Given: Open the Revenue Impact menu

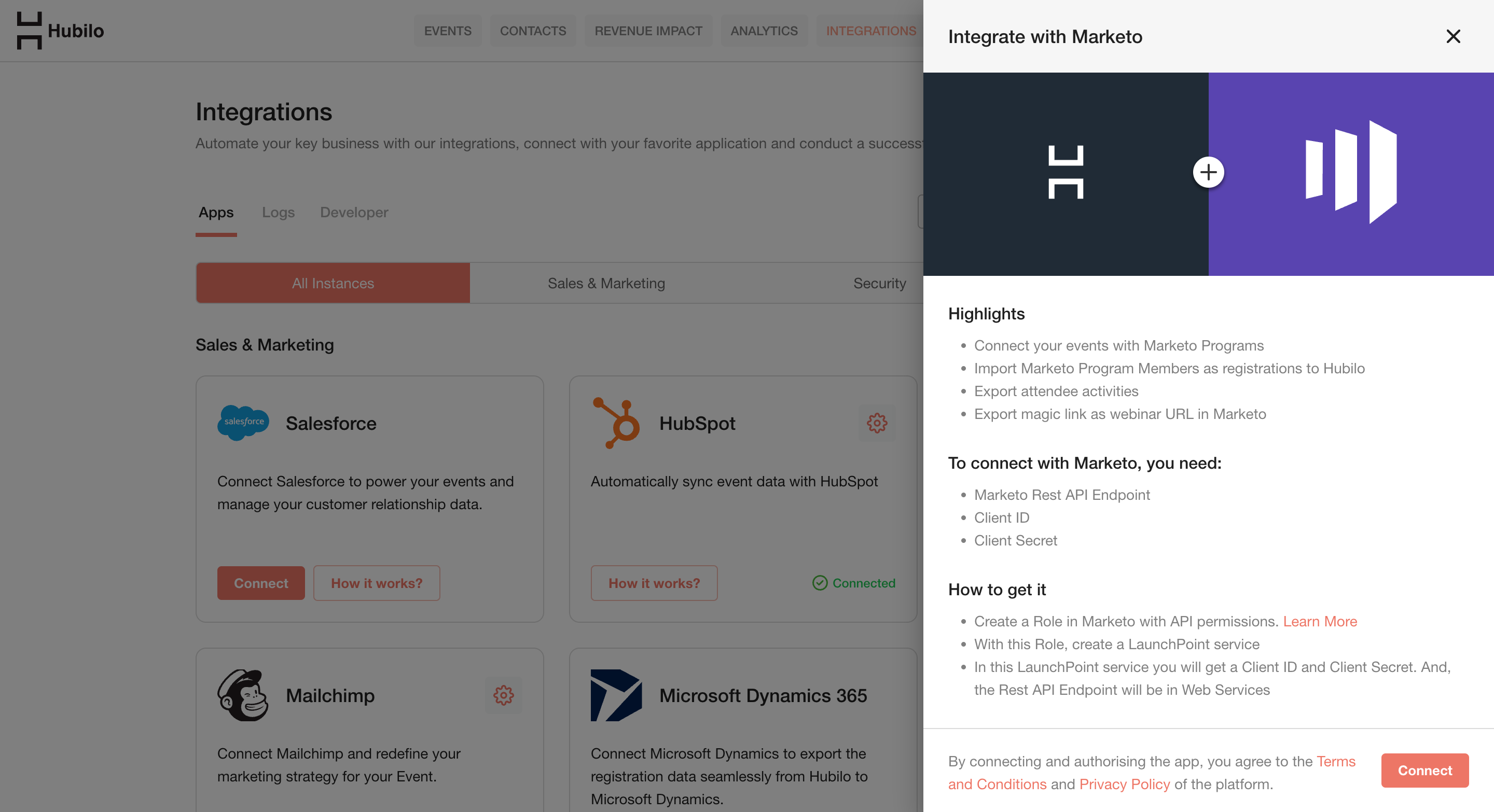Looking at the screenshot, I should (648, 31).
